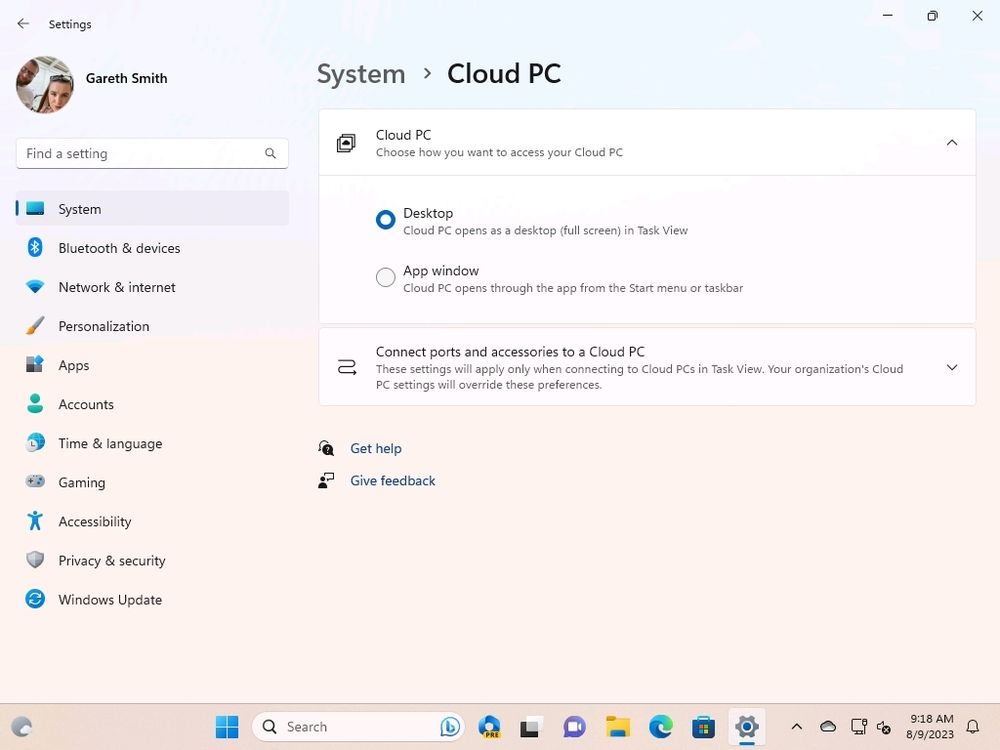Click the Settings gear taskbar icon
This screenshot has width=1000, height=750.
(x=747, y=727)
